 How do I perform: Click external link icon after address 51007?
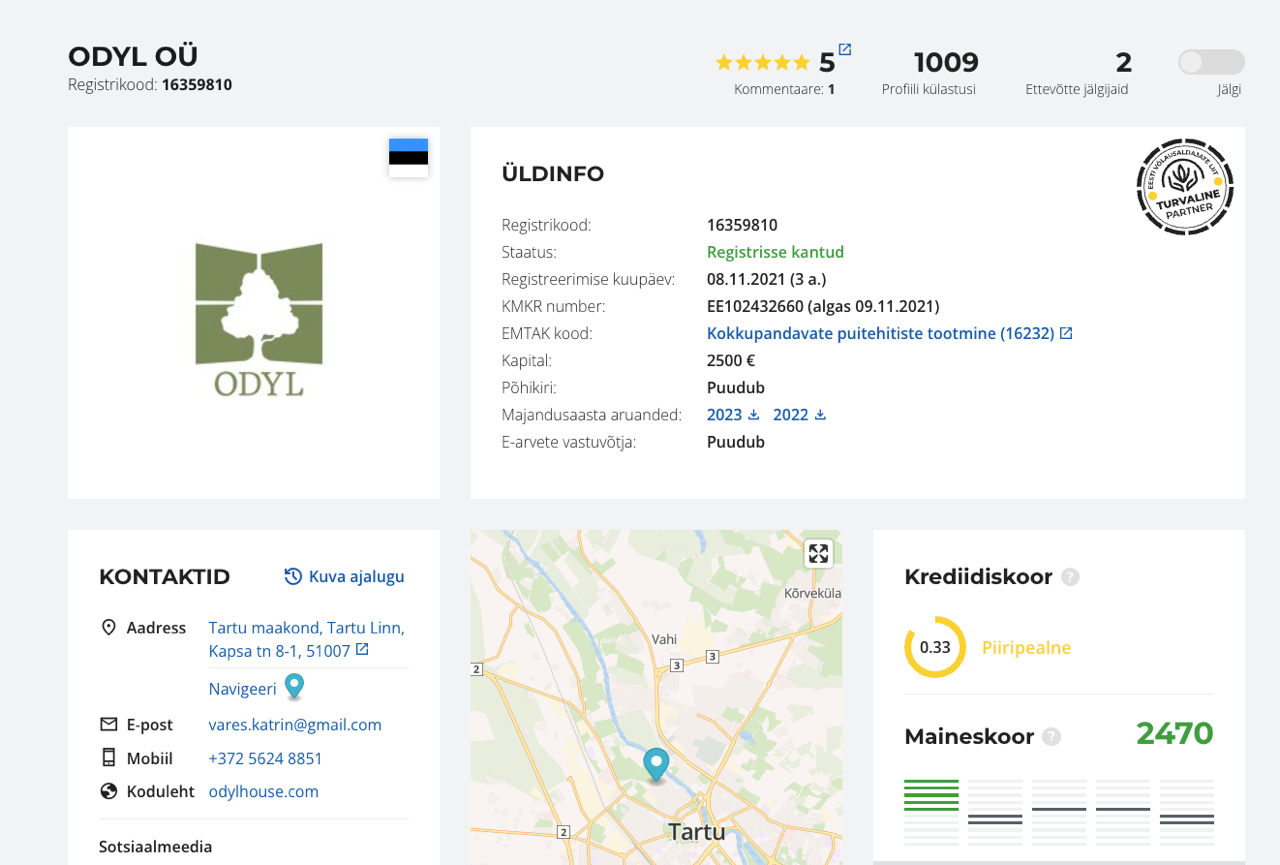362,650
